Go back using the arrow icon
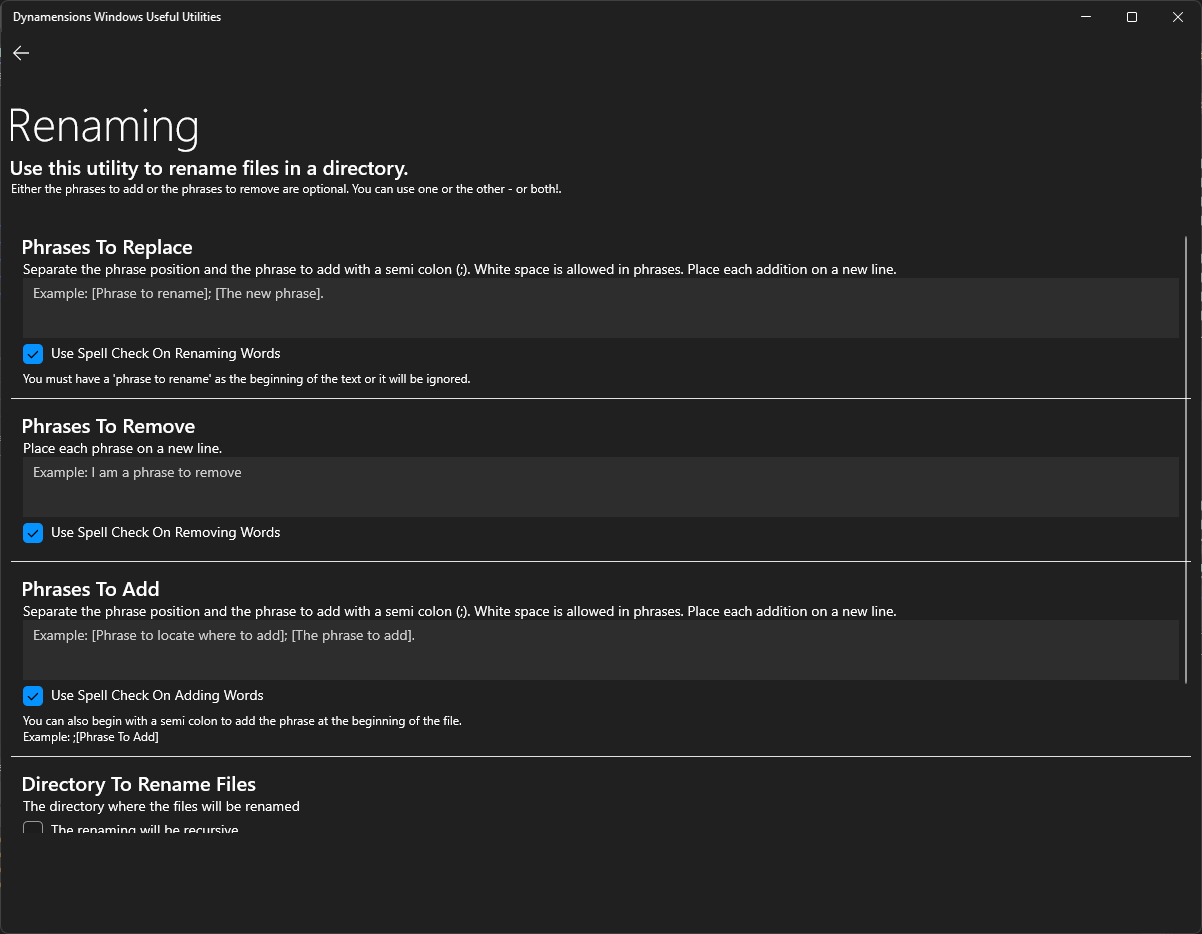 coord(21,53)
